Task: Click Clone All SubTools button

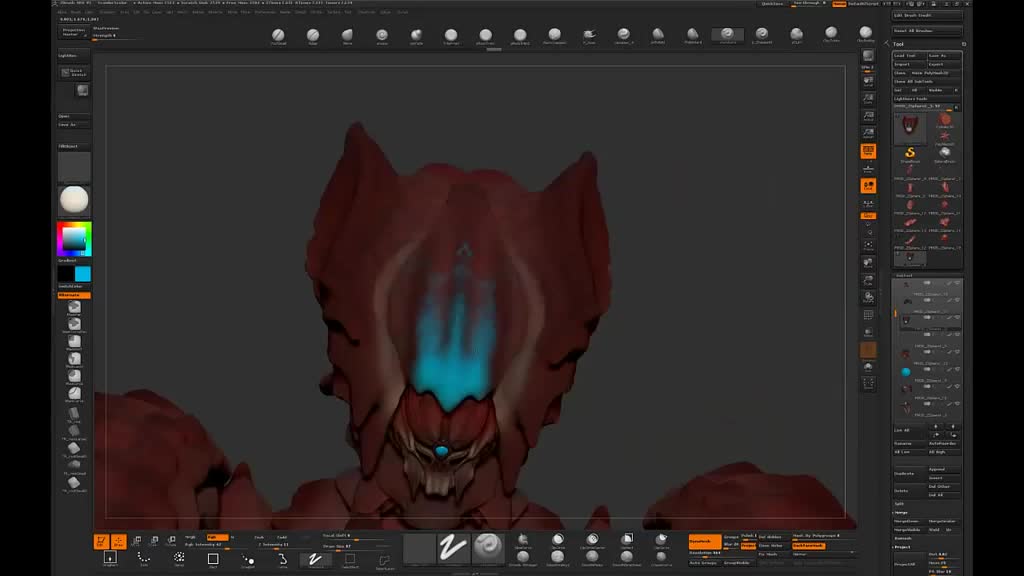Action: pyautogui.click(x=927, y=82)
